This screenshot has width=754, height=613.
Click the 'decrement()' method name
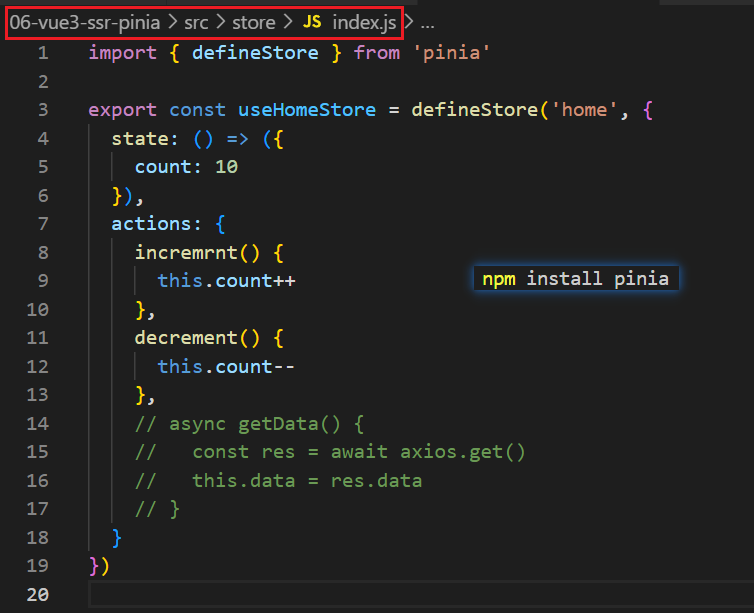point(197,338)
